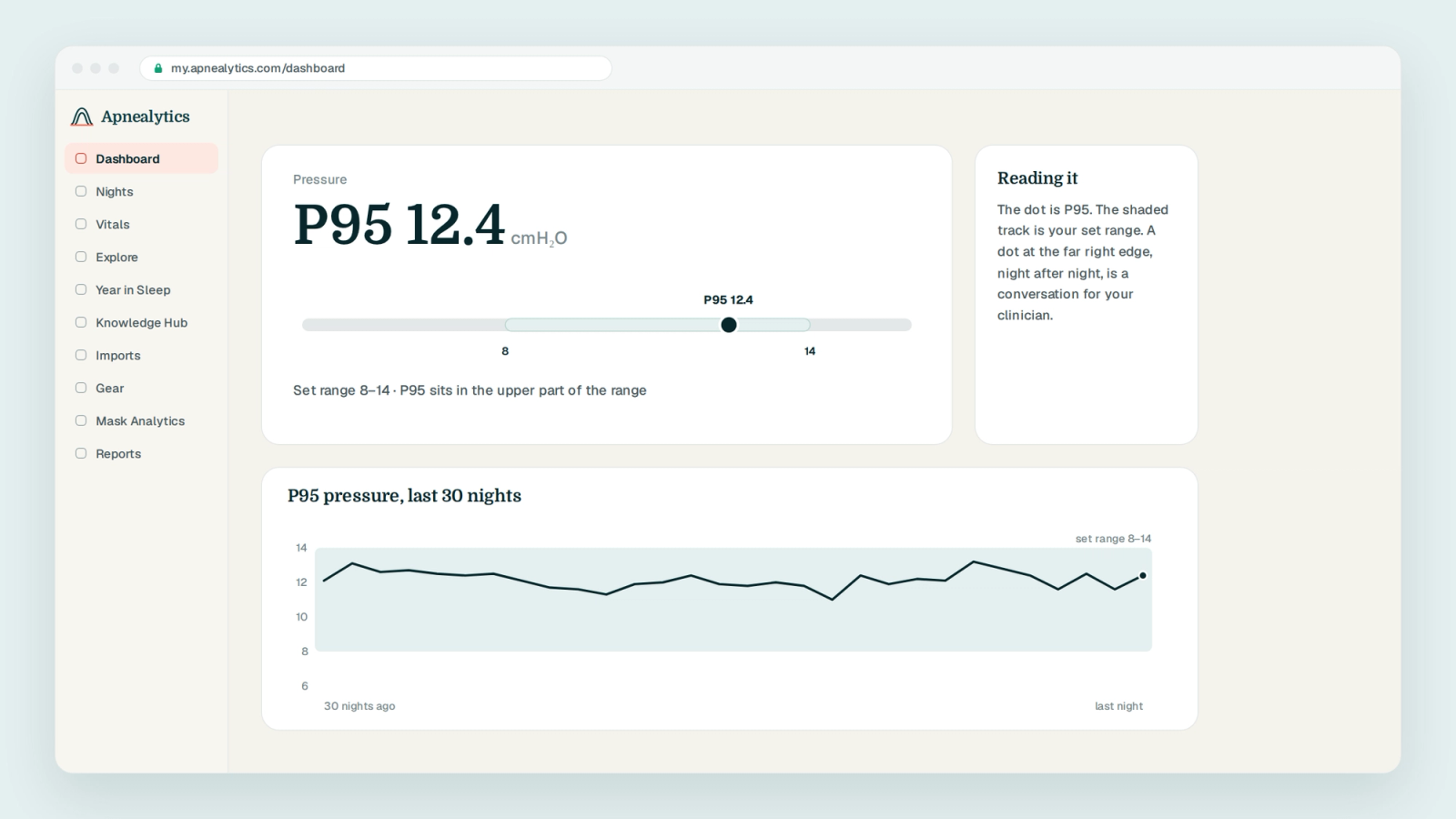Click last night's point on chart

[1143, 575]
